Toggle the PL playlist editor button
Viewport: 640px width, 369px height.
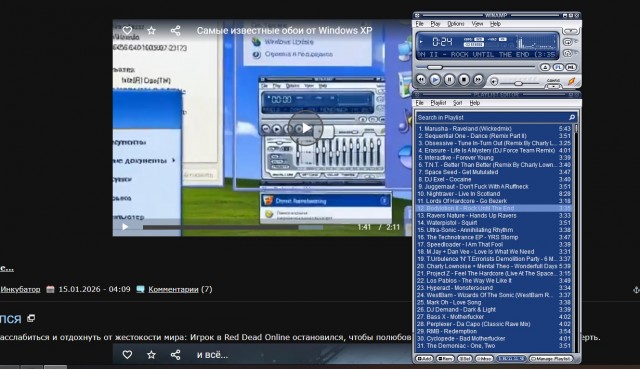click(558, 67)
